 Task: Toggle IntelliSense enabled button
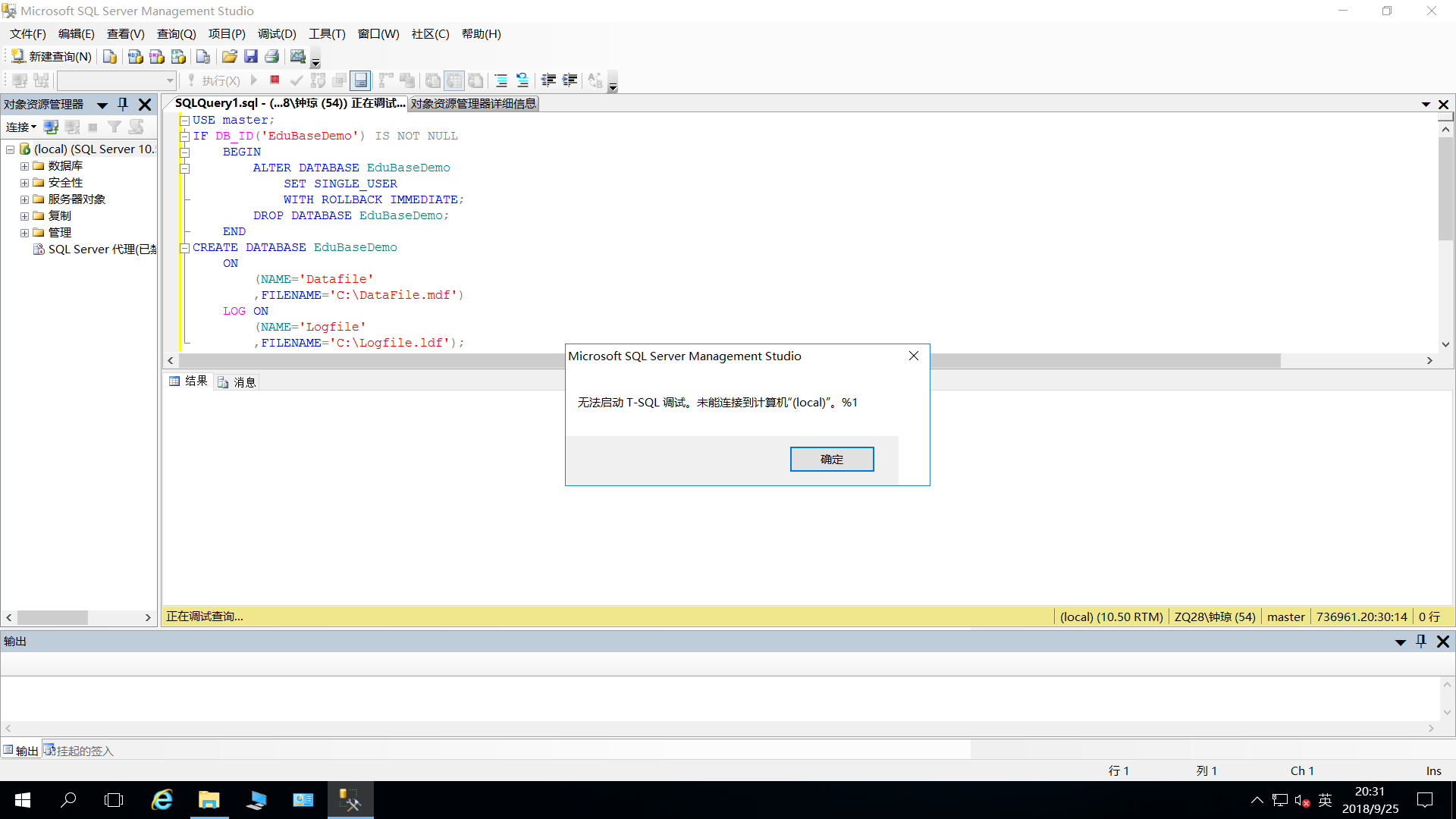(x=361, y=80)
